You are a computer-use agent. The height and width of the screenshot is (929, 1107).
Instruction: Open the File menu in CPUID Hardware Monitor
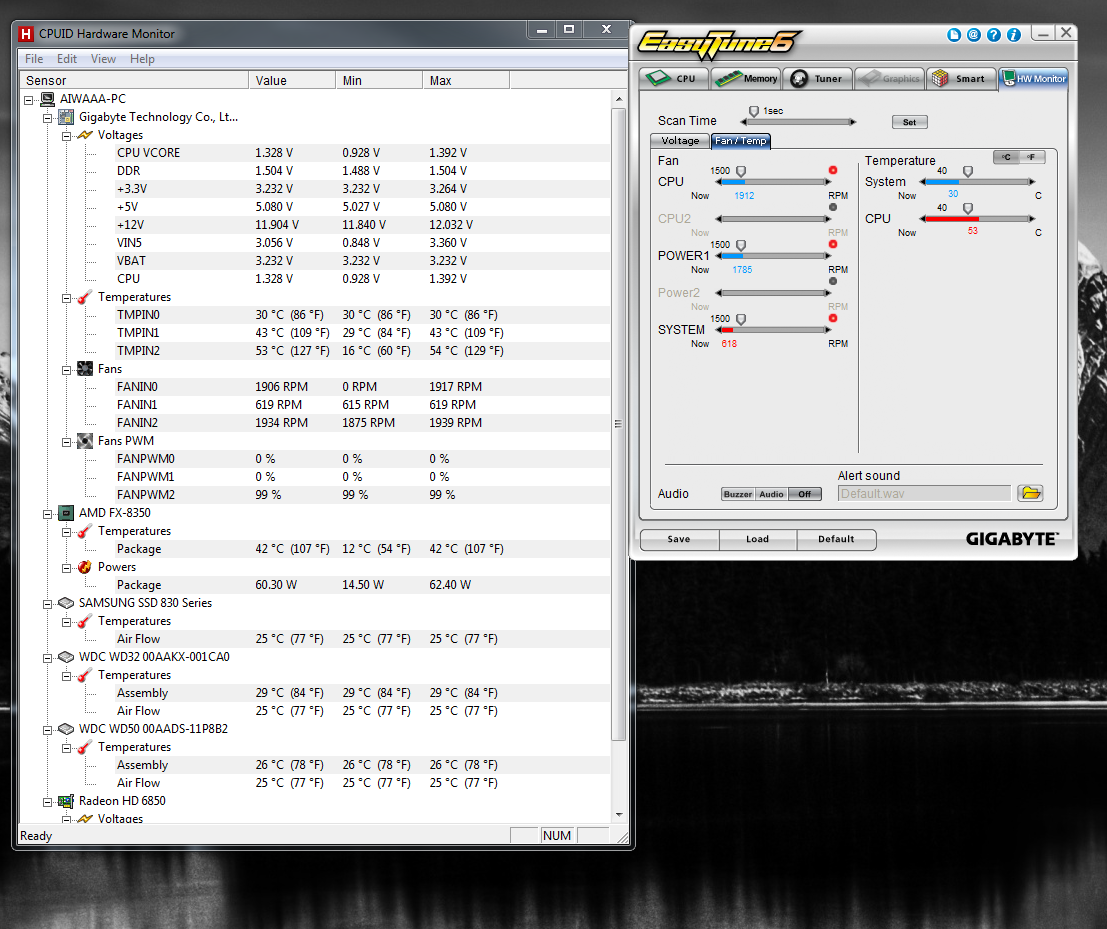point(34,59)
